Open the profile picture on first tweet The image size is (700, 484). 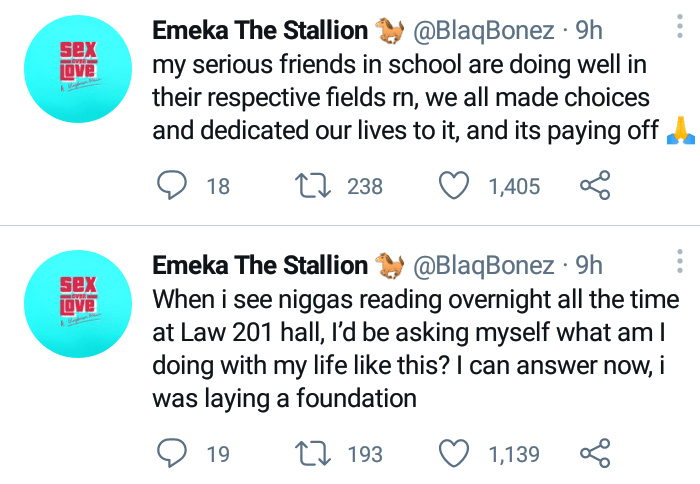[x=78, y=69]
